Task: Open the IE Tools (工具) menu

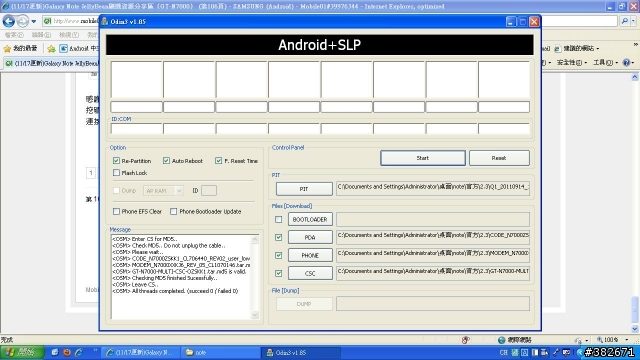Action: coord(605,62)
